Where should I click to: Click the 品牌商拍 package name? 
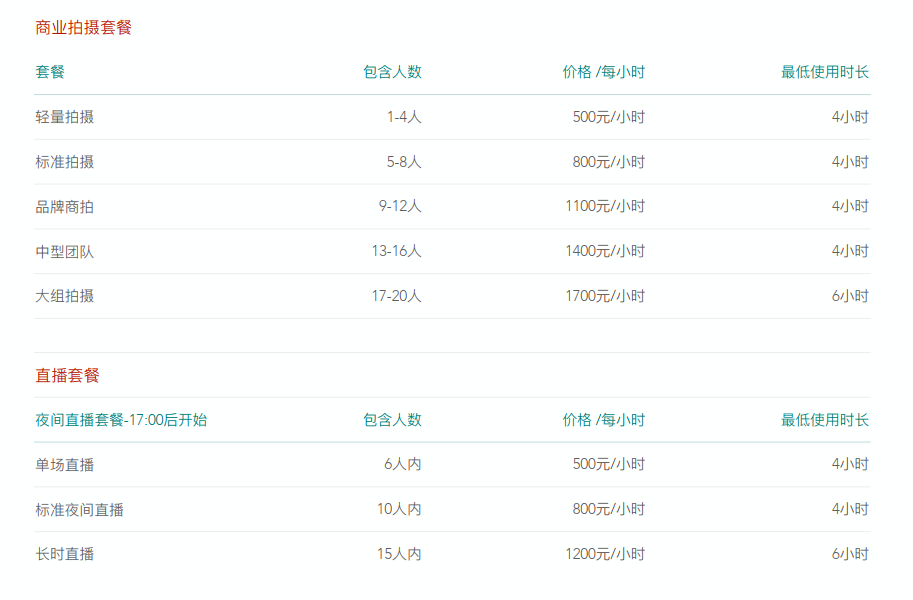pyautogui.click(x=65, y=207)
